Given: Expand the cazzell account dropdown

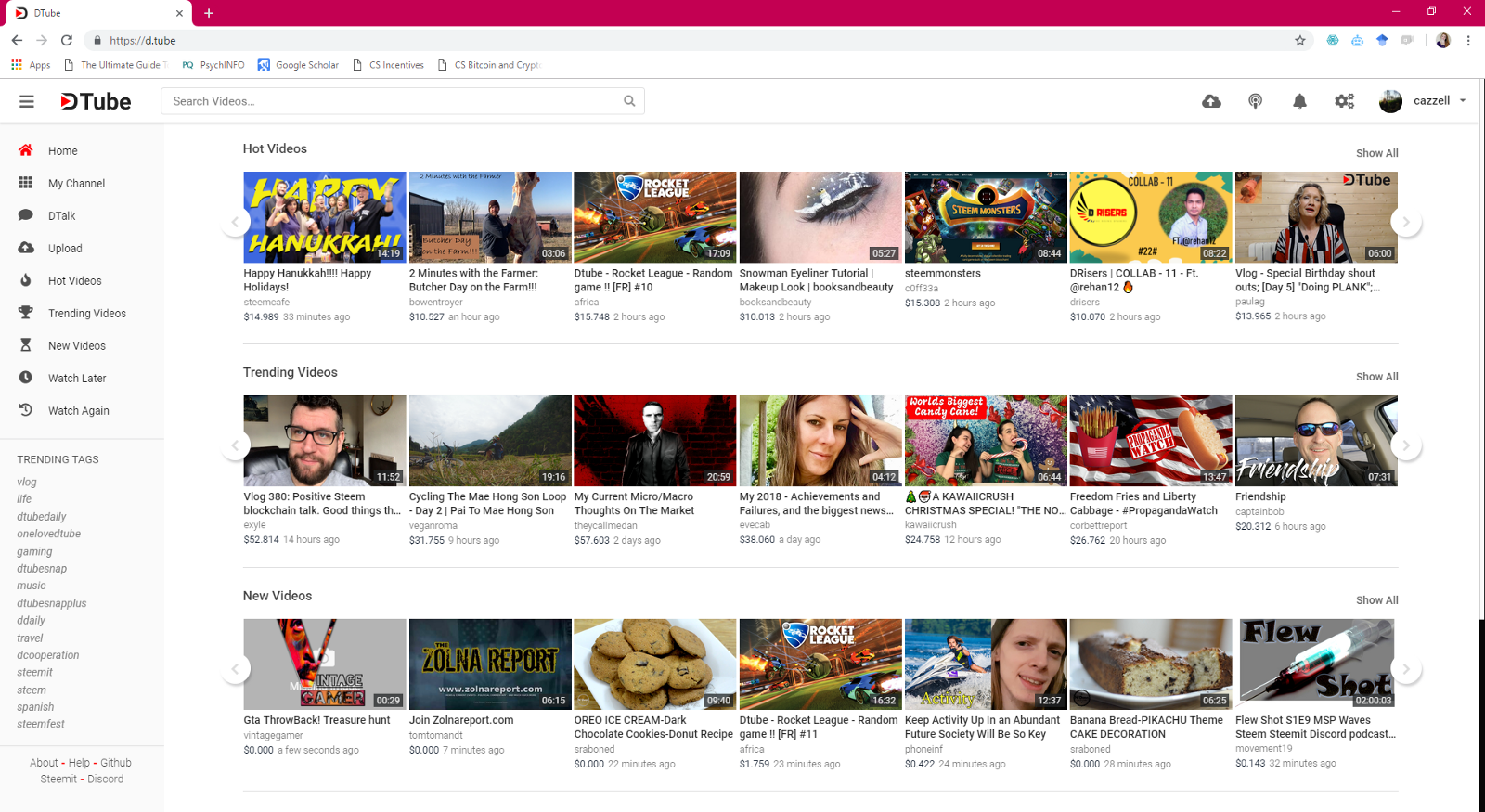Looking at the screenshot, I should (1463, 100).
